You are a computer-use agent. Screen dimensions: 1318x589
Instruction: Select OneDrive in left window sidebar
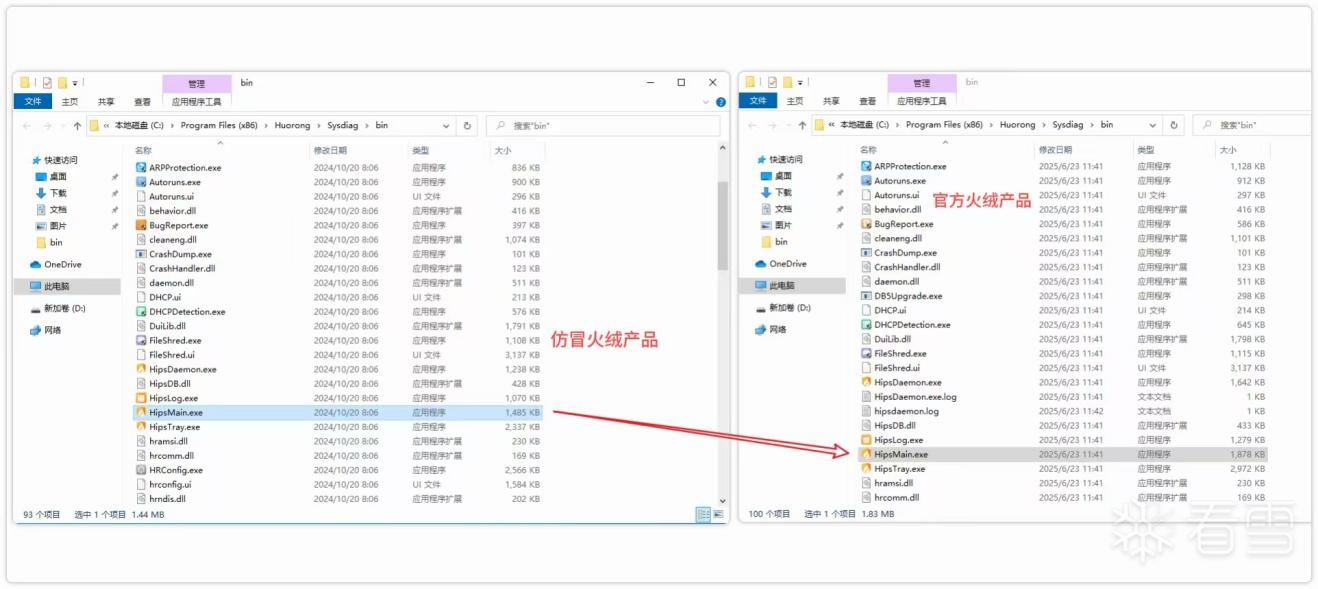tap(55, 265)
